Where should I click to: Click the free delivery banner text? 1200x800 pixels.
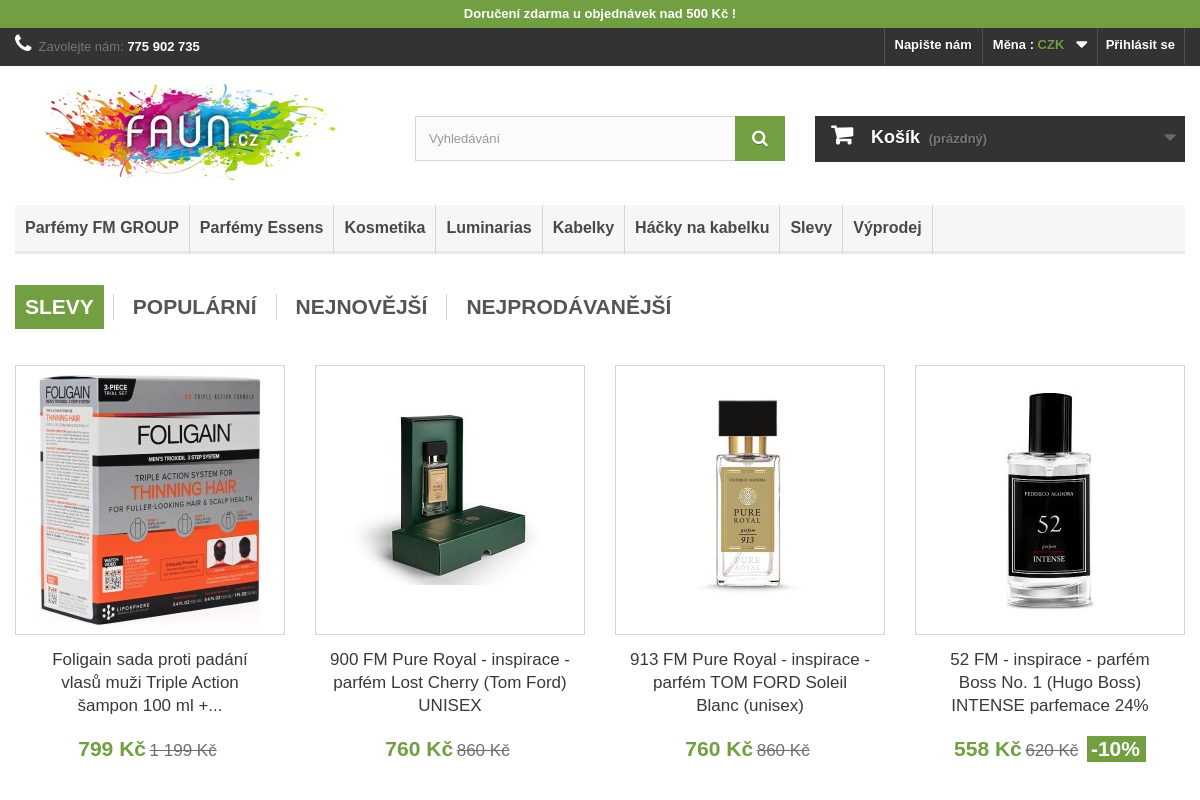pyautogui.click(x=600, y=14)
